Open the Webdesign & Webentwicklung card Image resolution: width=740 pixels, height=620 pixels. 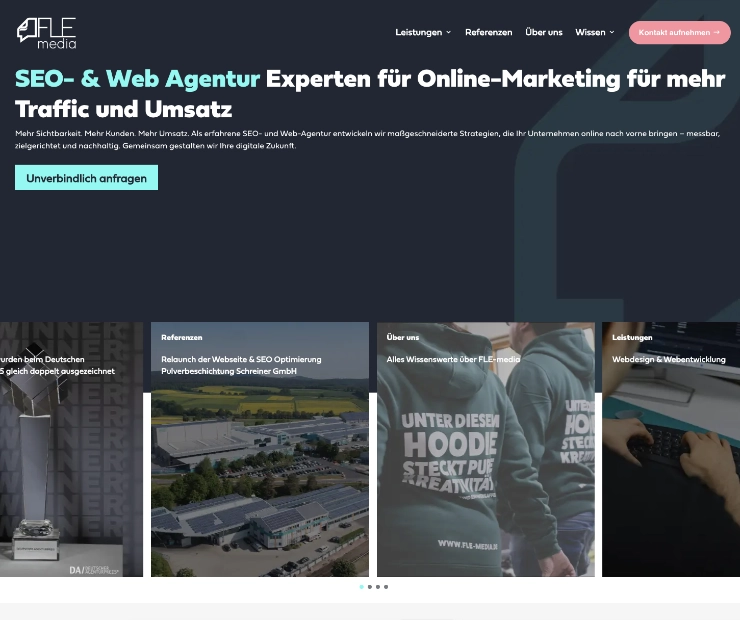pyautogui.click(x=671, y=449)
